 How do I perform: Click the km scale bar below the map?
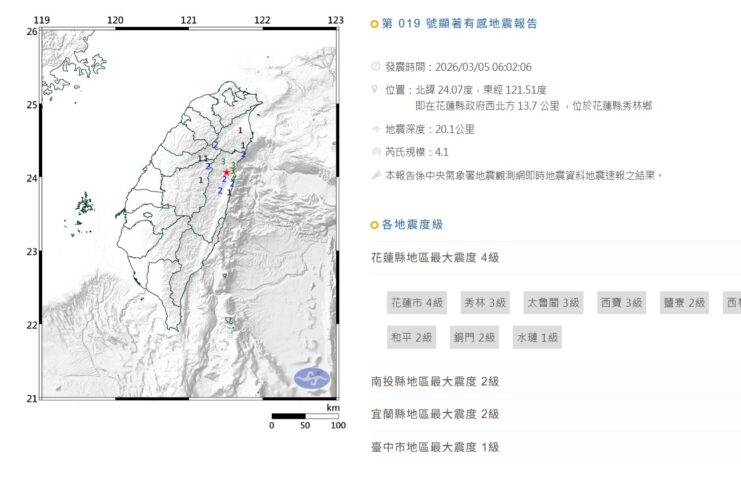click(304, 415)
